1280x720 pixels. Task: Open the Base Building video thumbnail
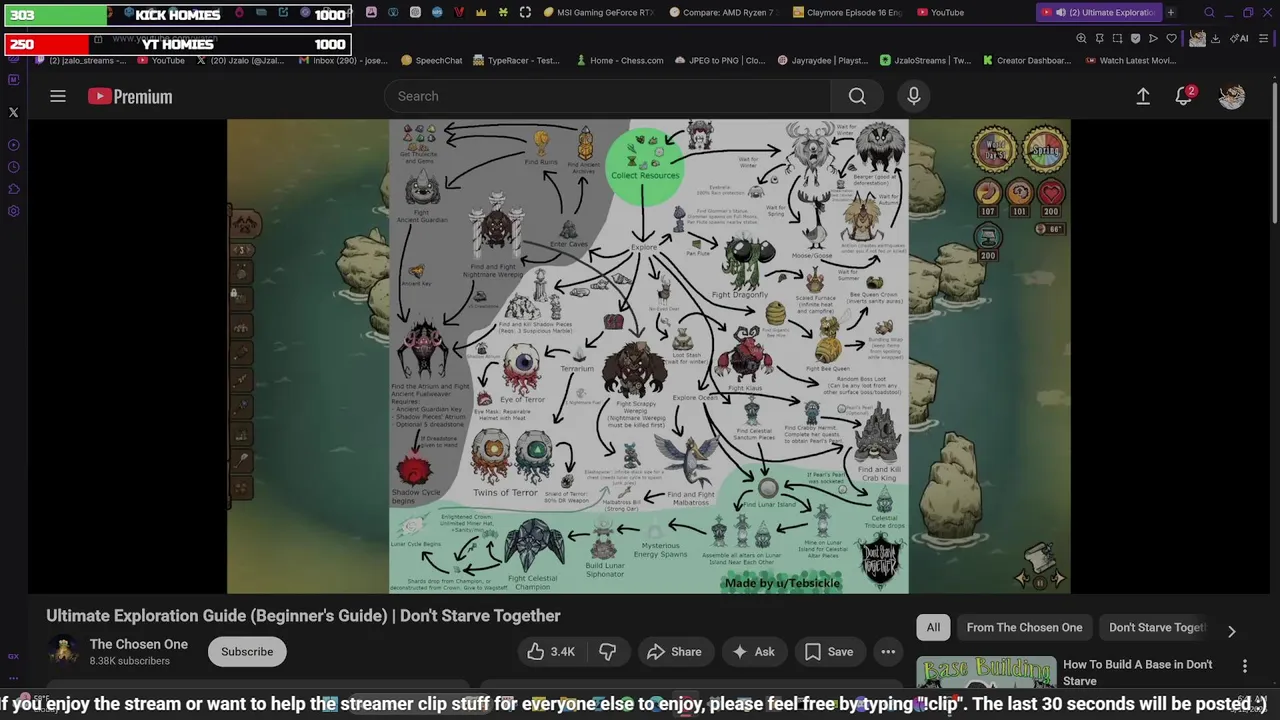point(986,674)
